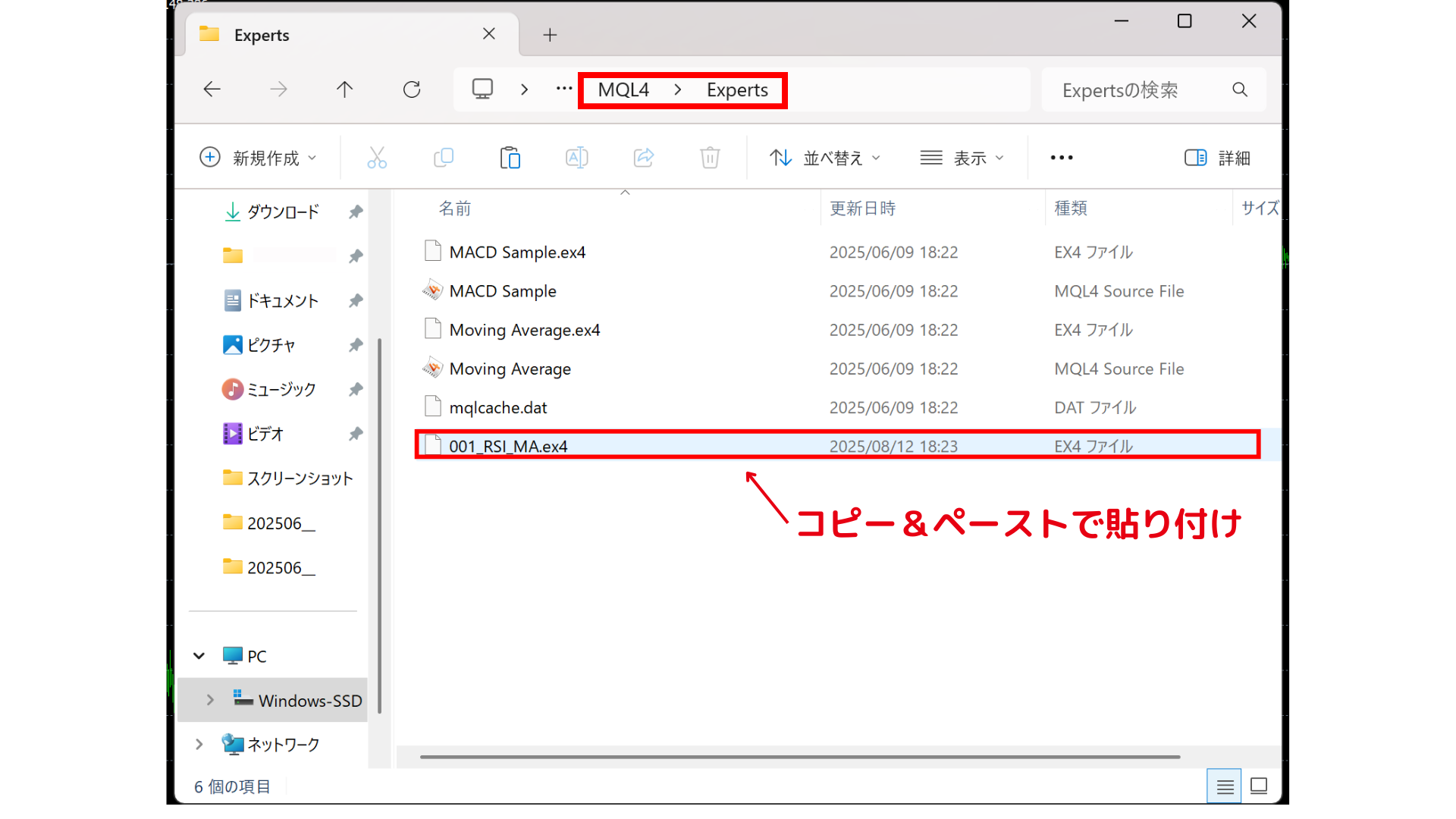Open the 並べ替え sort dropdown
This screenshot has height=819, width=1456.
click(824, 158)
